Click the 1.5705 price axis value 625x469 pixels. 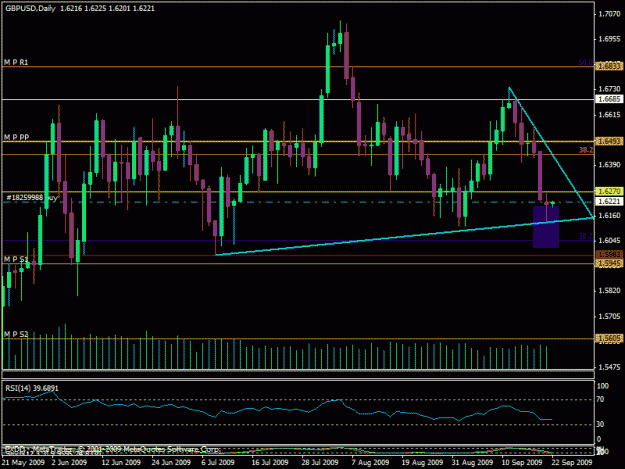coord(609,316)
